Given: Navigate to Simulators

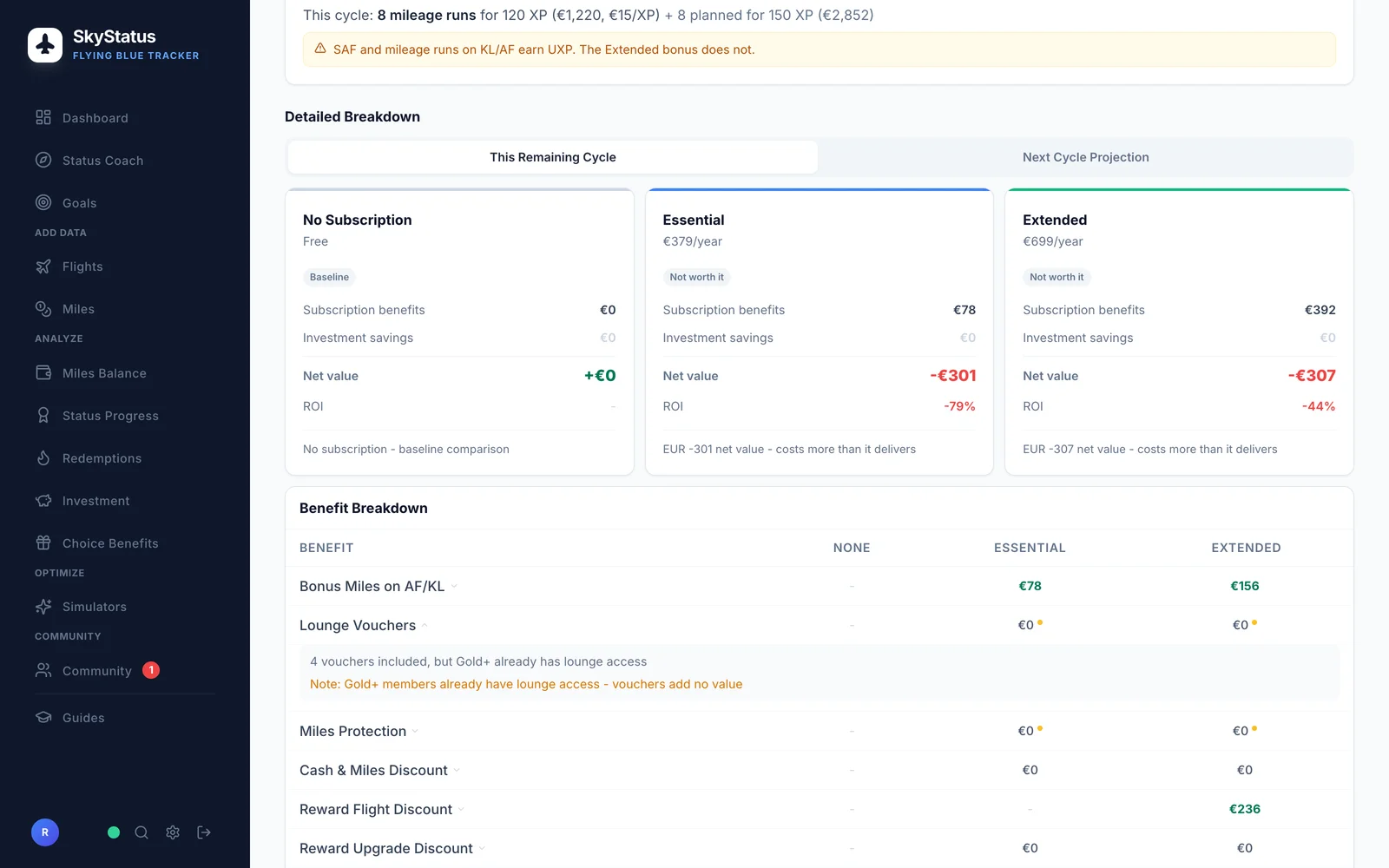Looking at the screenshot, I should (x=125, y=607).
